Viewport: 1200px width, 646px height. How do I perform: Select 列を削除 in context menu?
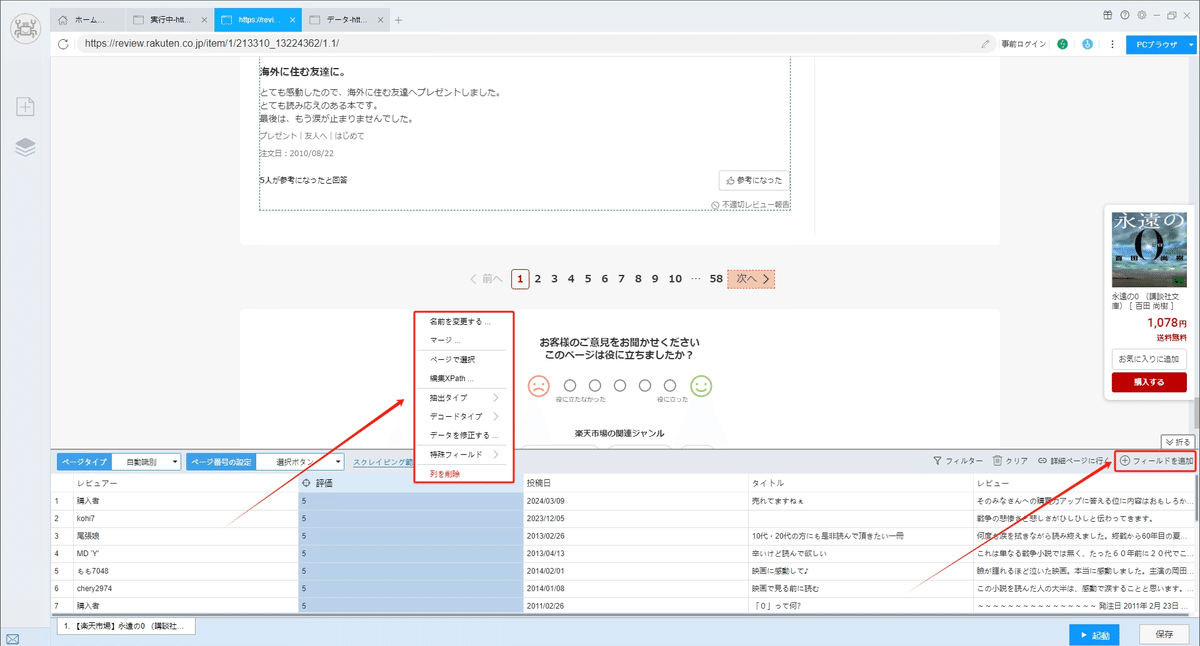tap(464, 473)
